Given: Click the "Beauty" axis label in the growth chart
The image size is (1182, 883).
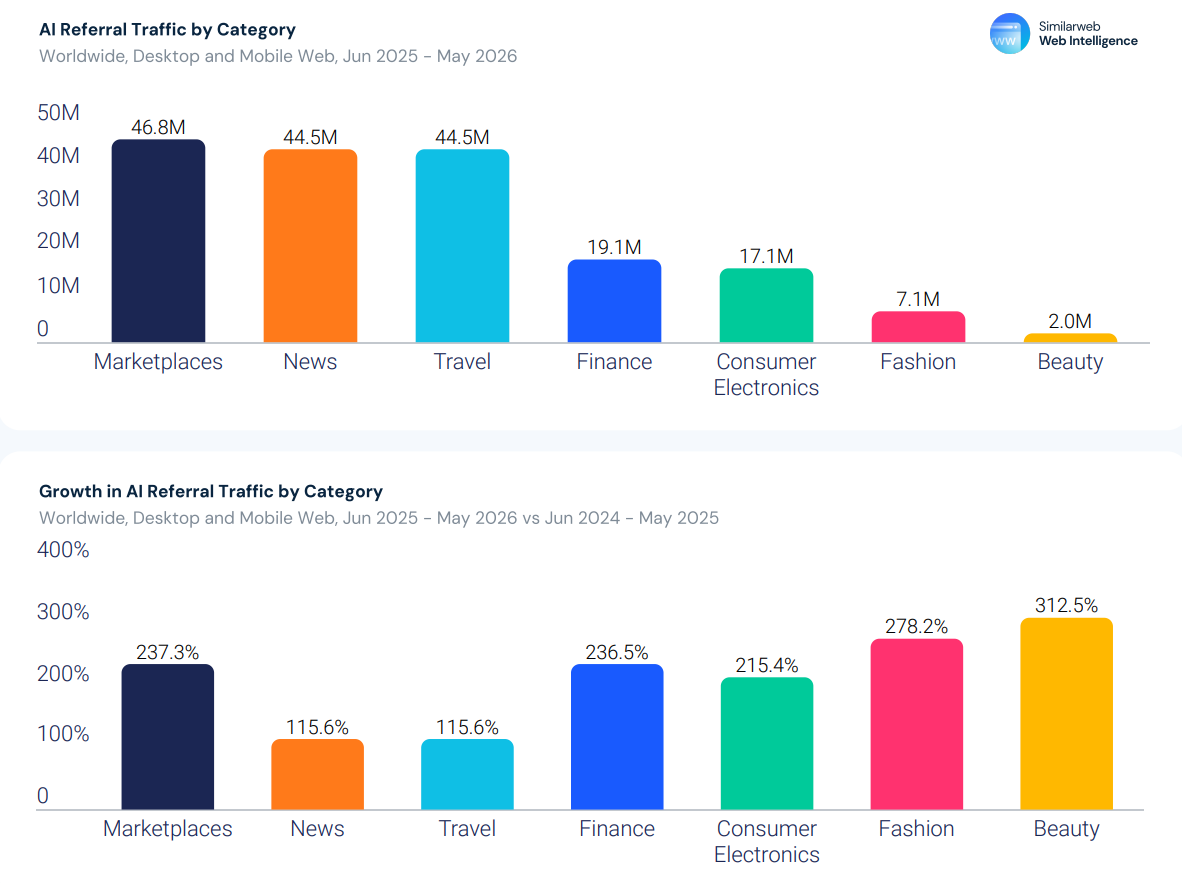Looking at the screenshot, I should tap(1067, 829).
